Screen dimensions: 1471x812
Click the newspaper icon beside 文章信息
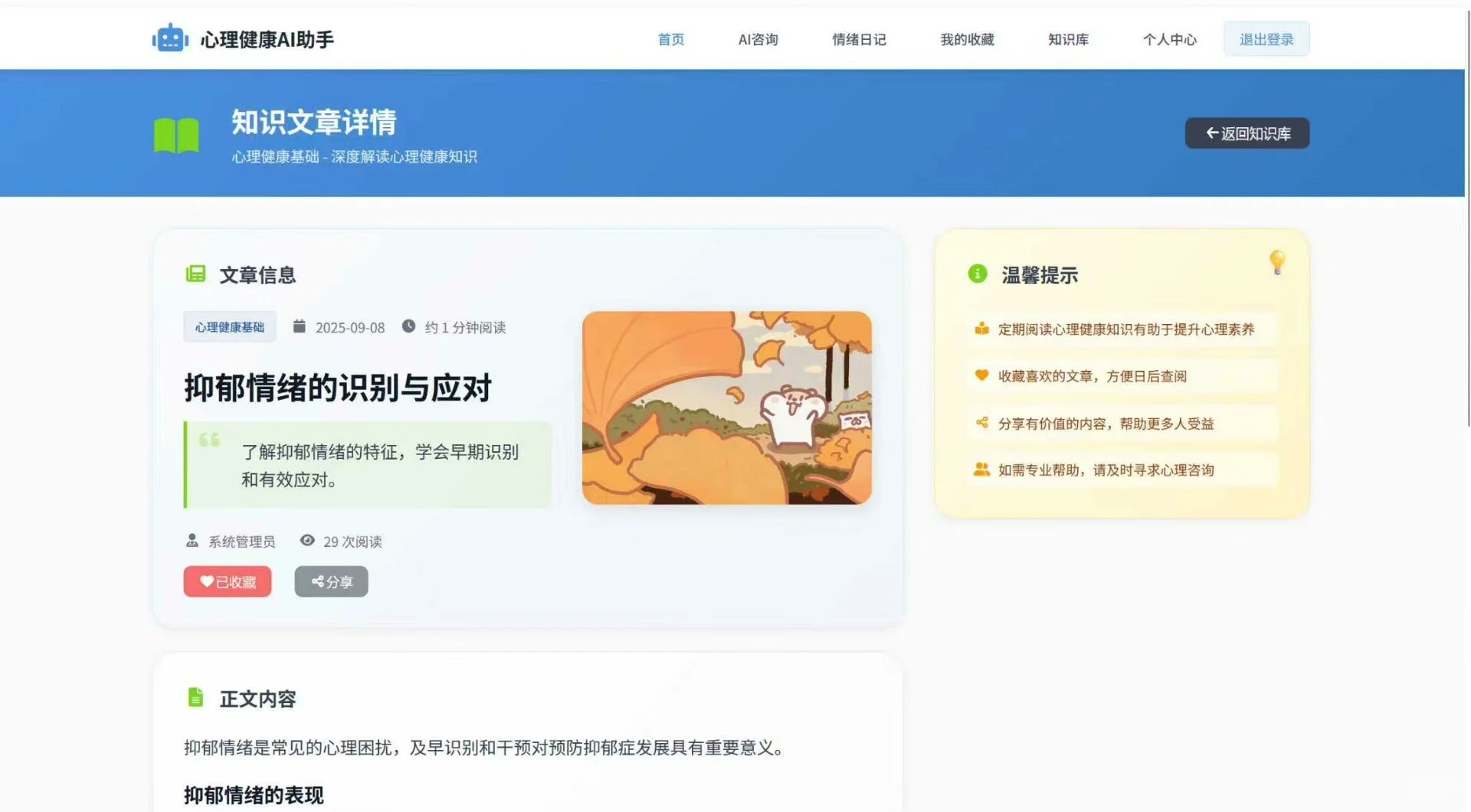tap(196, 274)
